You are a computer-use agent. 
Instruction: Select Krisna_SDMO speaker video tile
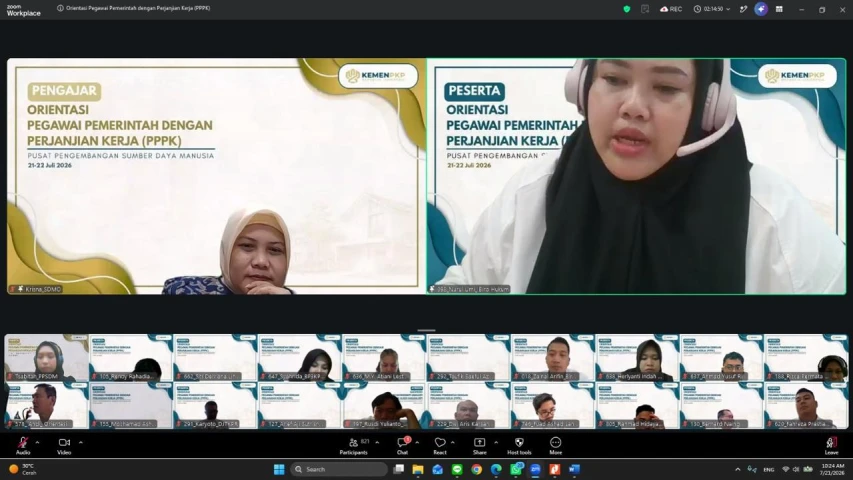coord(216,176)
